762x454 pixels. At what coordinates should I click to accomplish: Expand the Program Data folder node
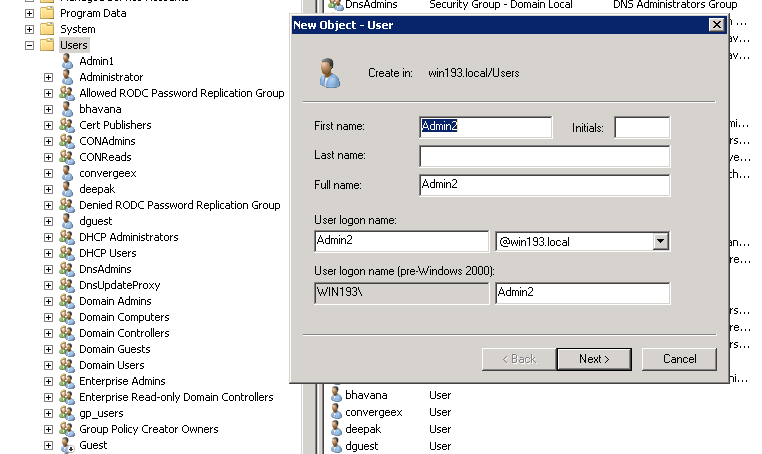pyautogui.click(x=30, y=13)
